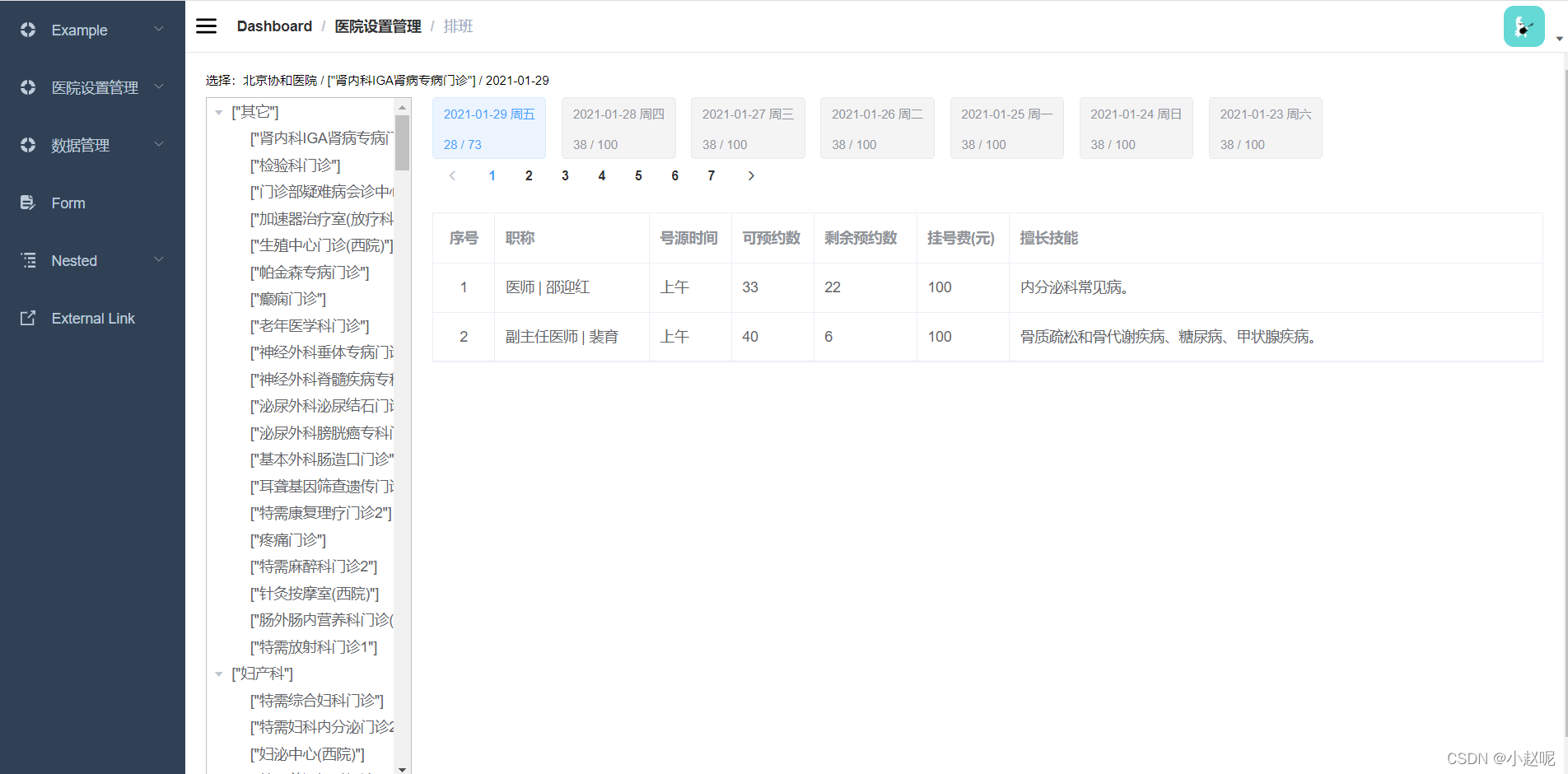Image resolution: width=1568 pixels, height=774 pixels.
Task: Select the 特需综合妇科门诊 tree item
Action: click(x=317, y=701)
